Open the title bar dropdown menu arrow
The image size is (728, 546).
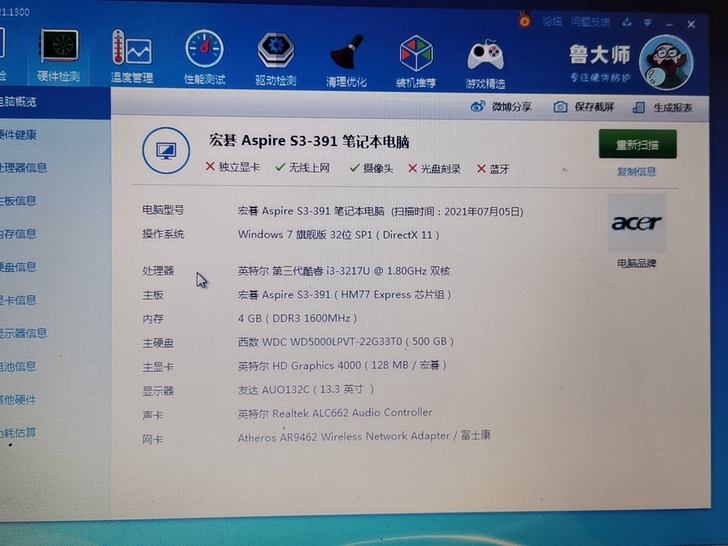[648, 22]
